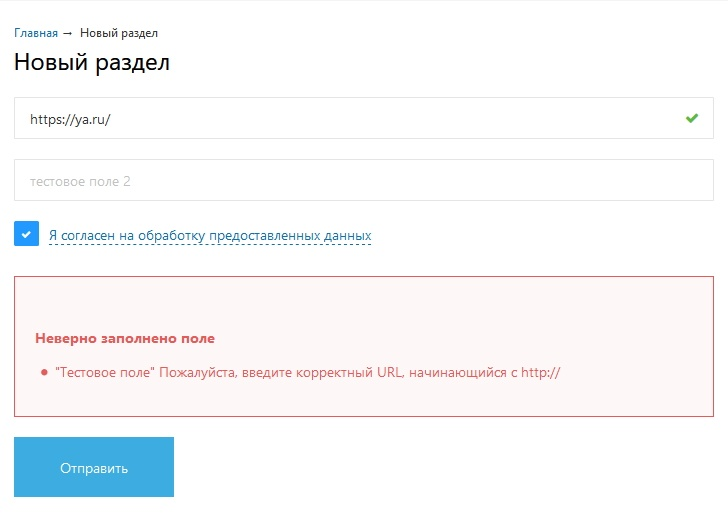Click the 'http://' text in the error message
The height and width of the screenshot is (515, 728).
541,372
